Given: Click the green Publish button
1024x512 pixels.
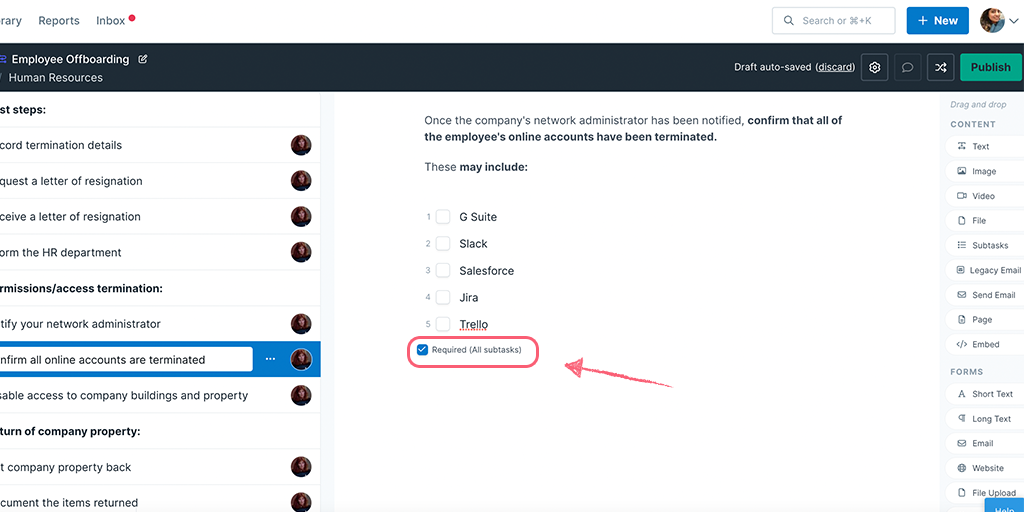Looking at the screenshot, I should pyautogui.click(x=990, y=67).
